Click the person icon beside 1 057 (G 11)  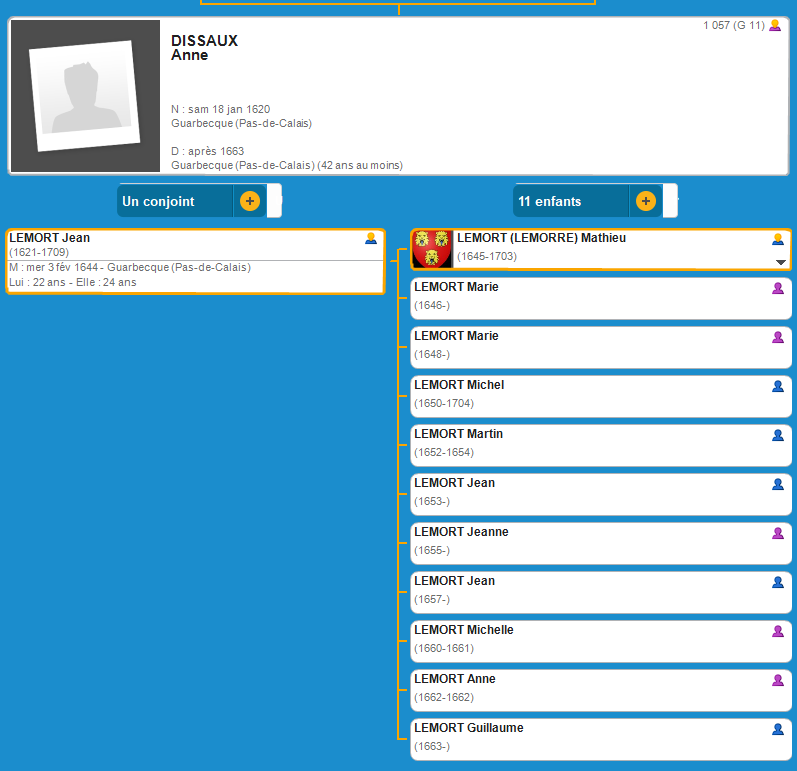[775, 26]
